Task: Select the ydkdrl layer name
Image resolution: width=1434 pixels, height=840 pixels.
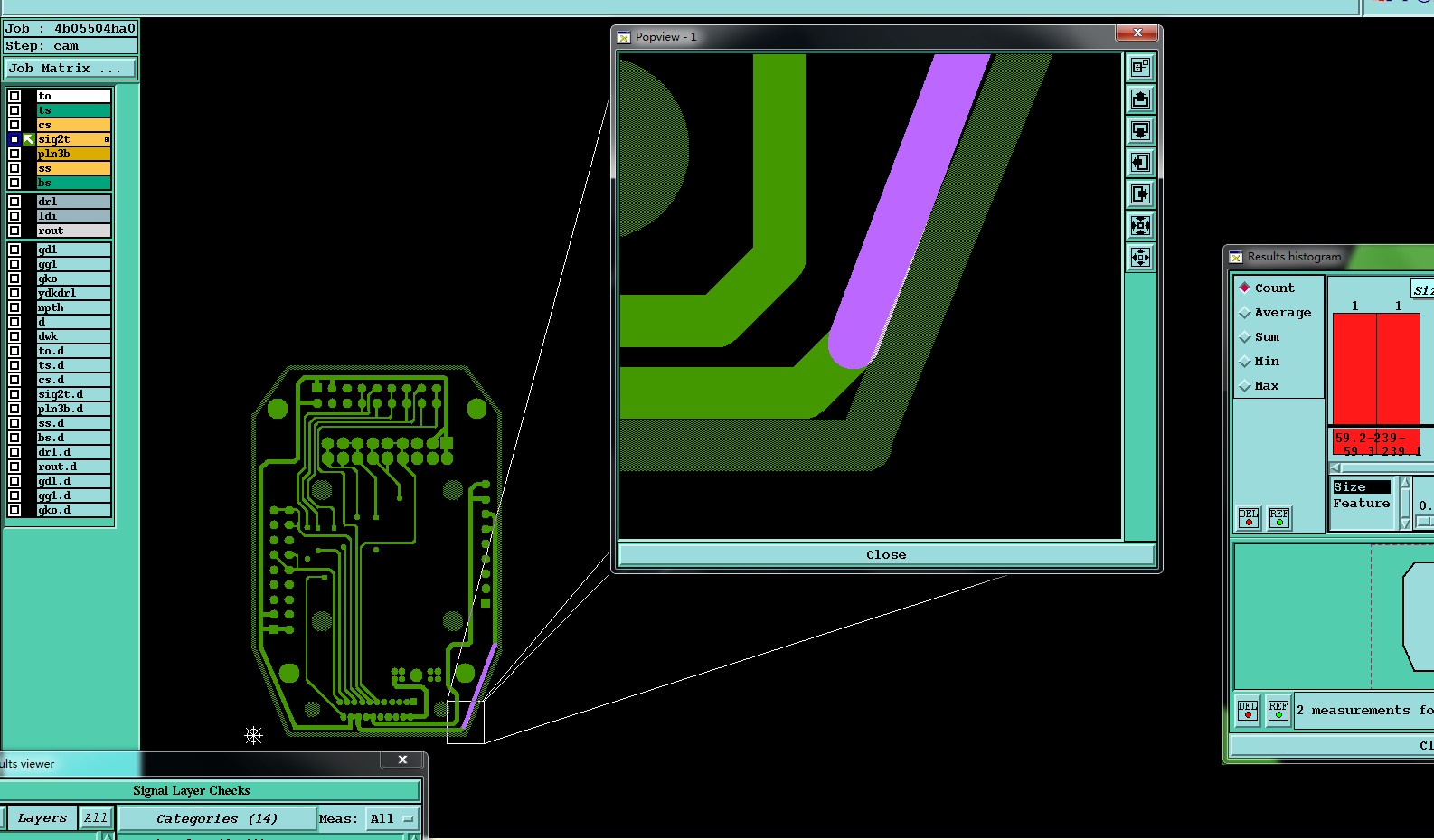Action: (73, 293)
